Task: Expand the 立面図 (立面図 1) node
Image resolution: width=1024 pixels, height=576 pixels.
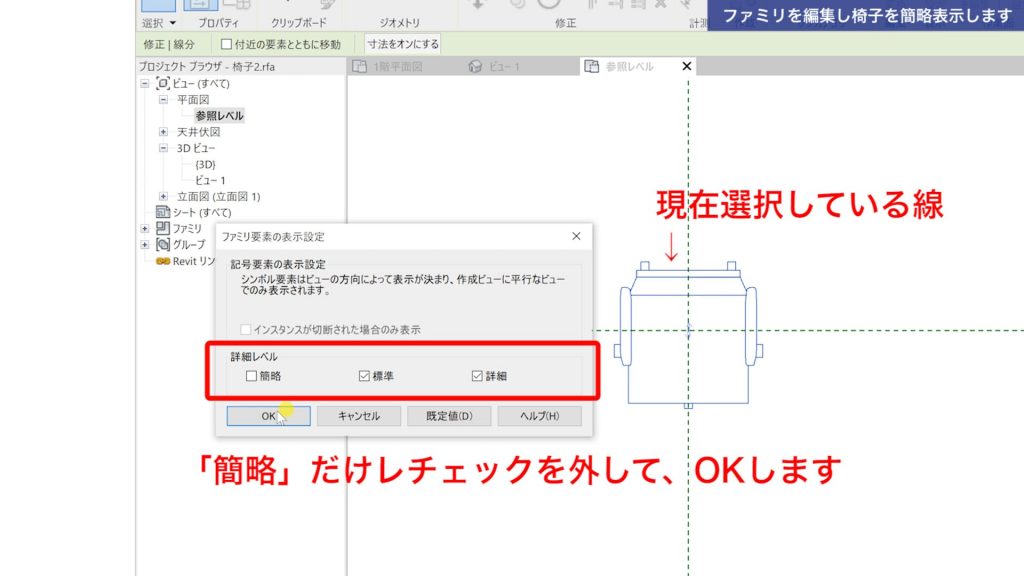Action: point(163,193)
